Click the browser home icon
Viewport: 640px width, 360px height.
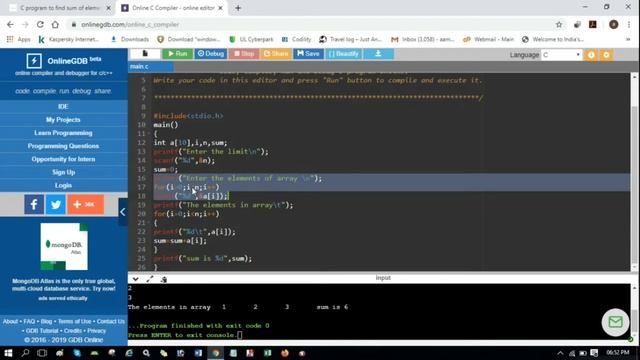tap(55, 24)
